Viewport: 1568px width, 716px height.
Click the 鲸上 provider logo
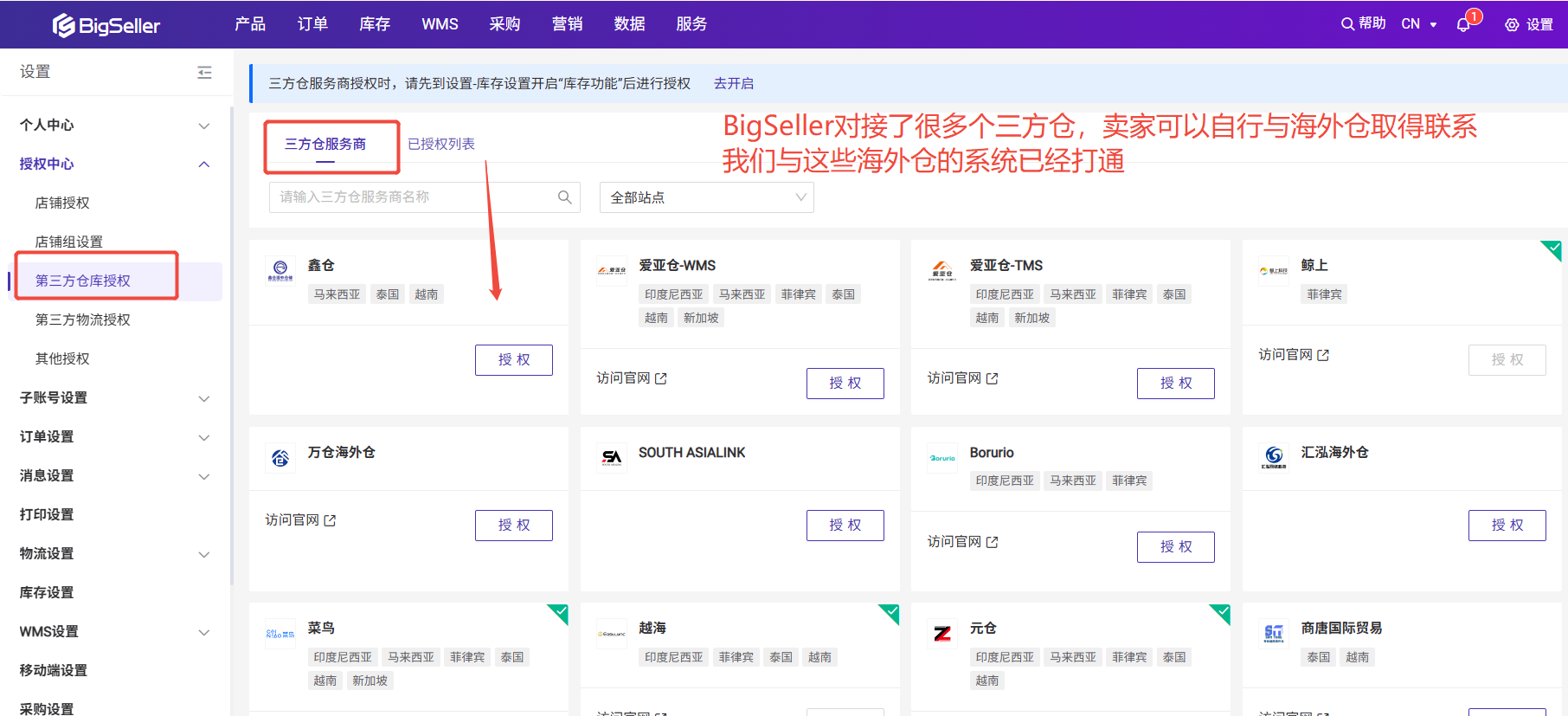coord(1274,270)
